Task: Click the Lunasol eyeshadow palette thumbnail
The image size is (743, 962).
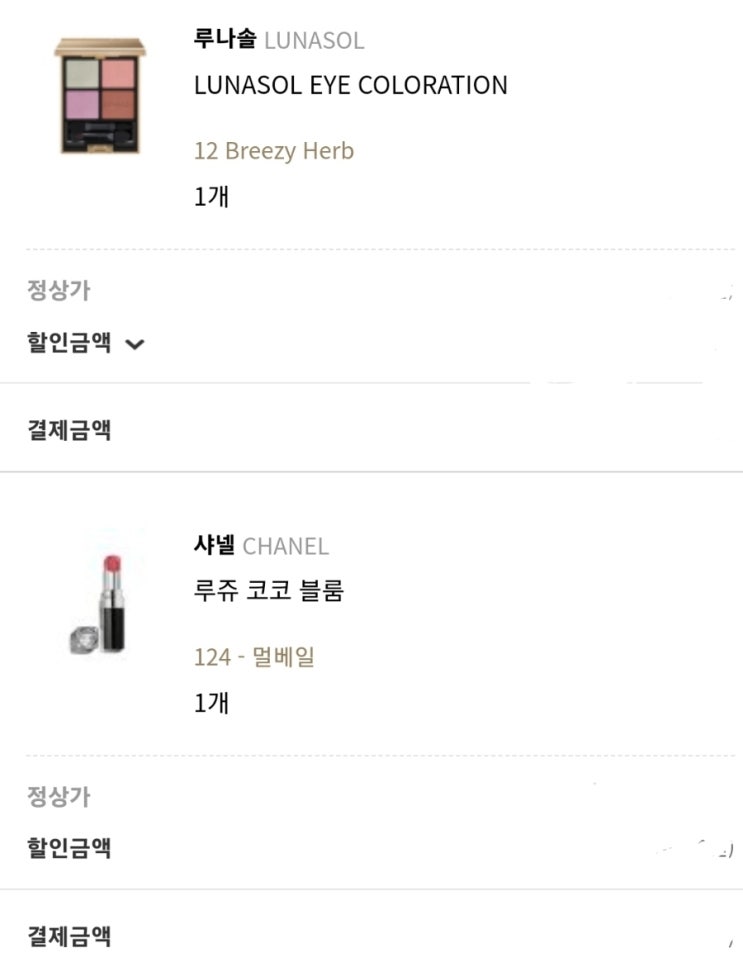Action: click(100, 96)
